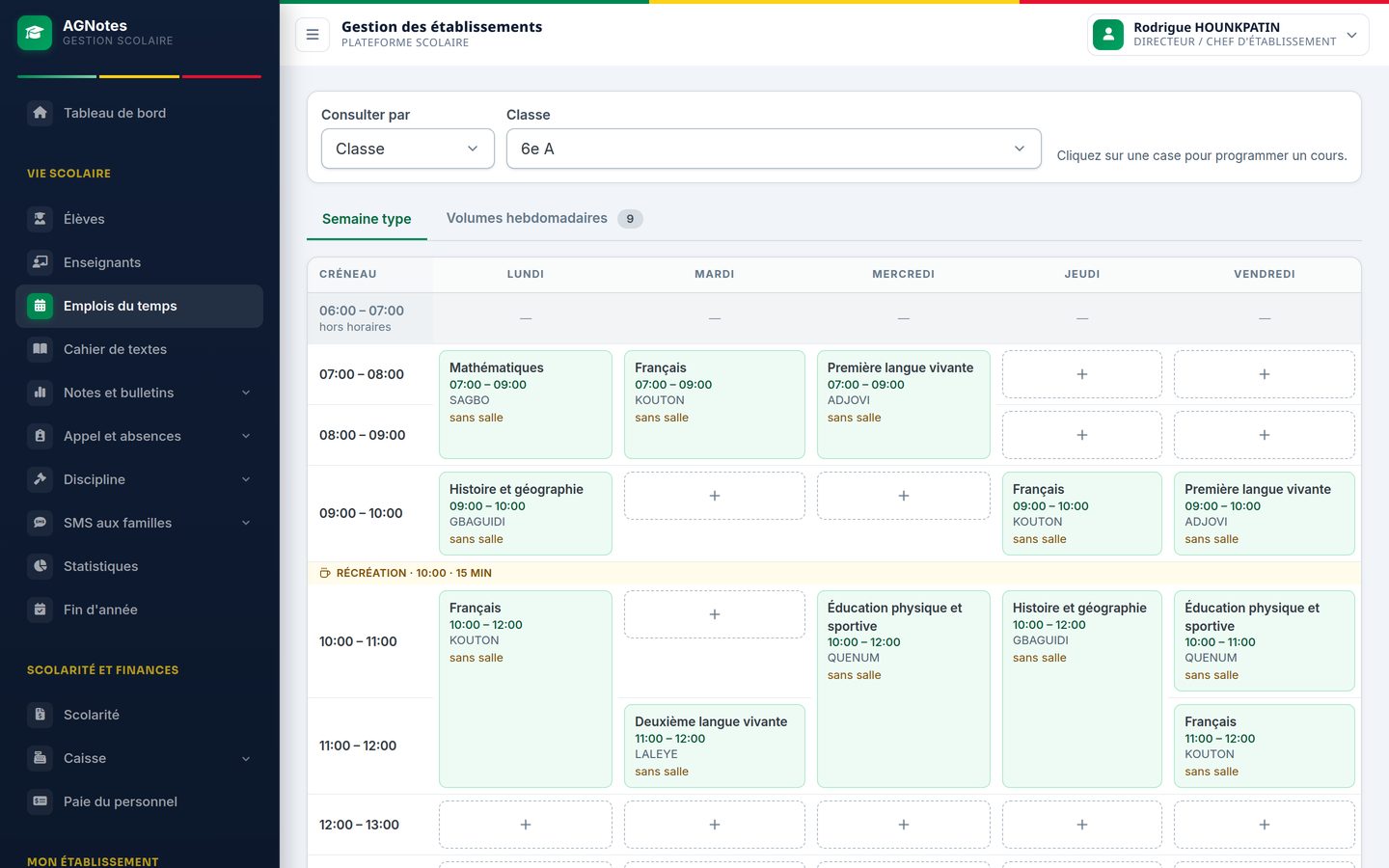Open the Cahier de textes page

[x=139, y=349]
